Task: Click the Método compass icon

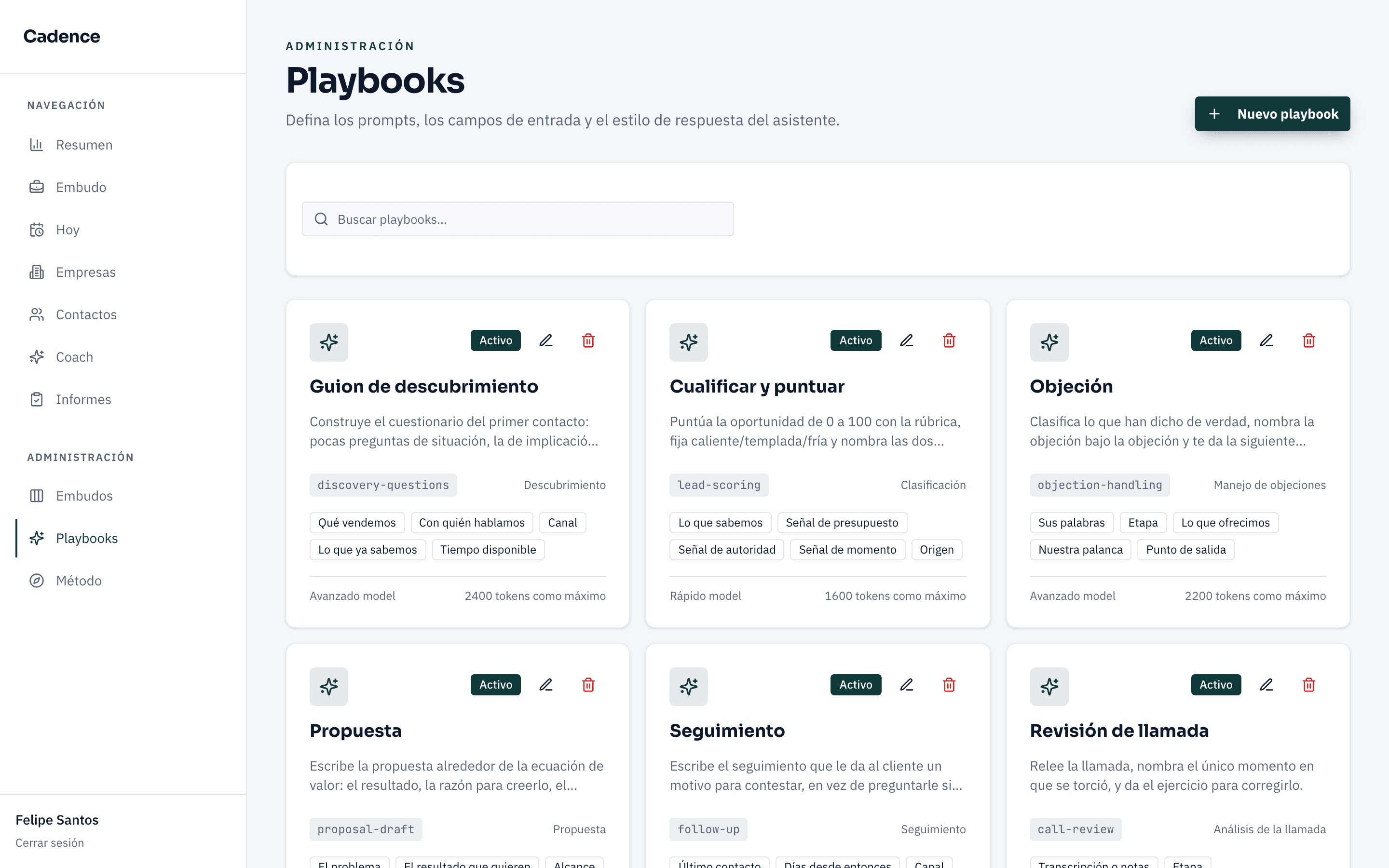Action: coord(37,581)
